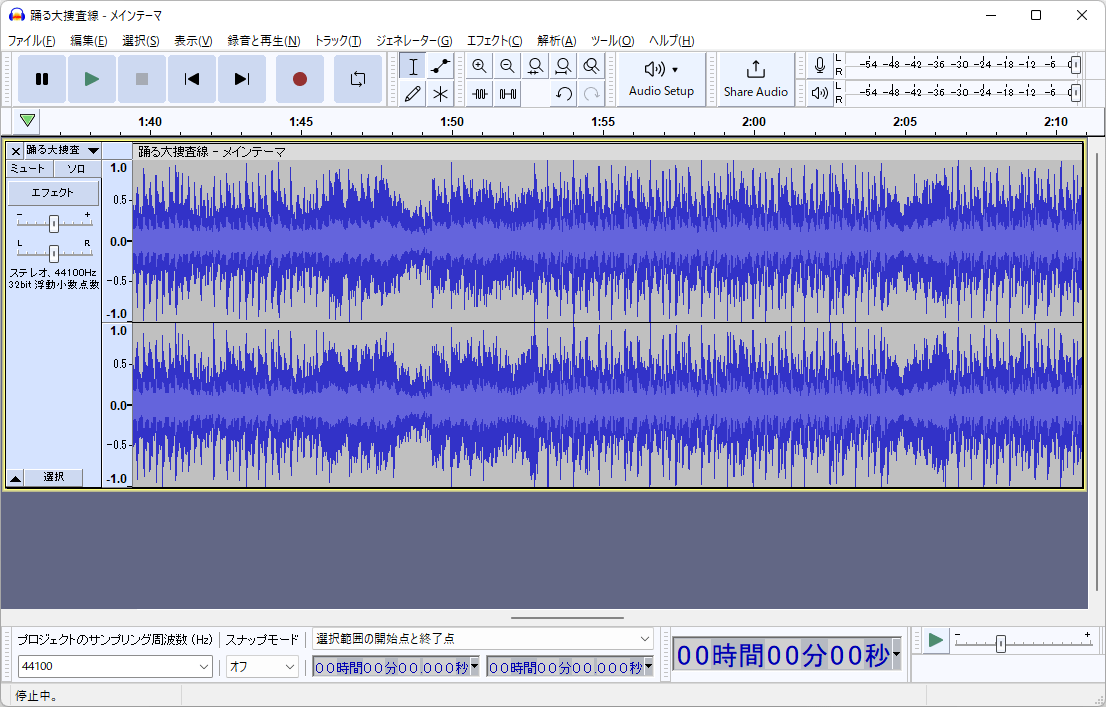
Task: Fit project to width zoom icon
Action: pos(564,66)
